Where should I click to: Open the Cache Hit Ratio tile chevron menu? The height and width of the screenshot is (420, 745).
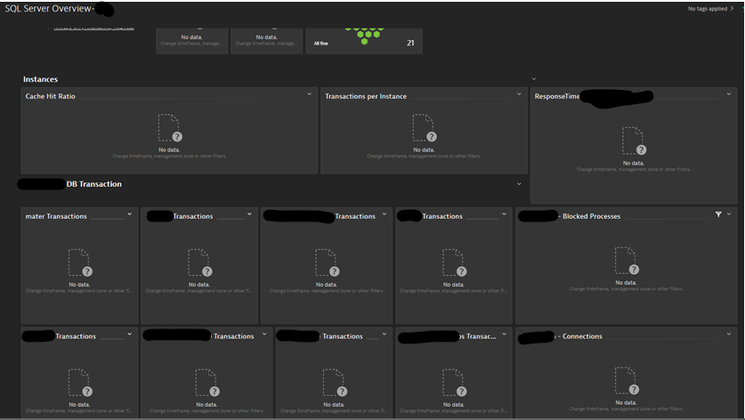[x=310, y=95]
